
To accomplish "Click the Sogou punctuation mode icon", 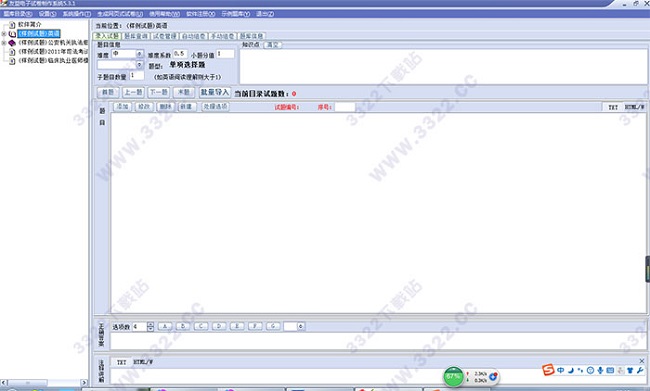I will 580,370.
